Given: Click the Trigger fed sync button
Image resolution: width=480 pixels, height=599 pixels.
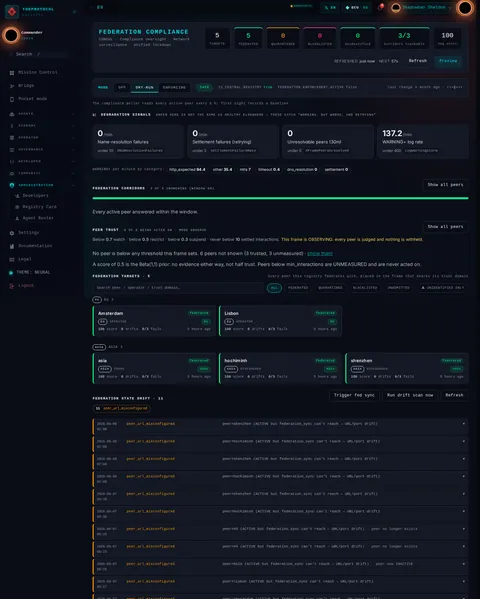Looking at the screenshot, I should (x=354, y=395).
